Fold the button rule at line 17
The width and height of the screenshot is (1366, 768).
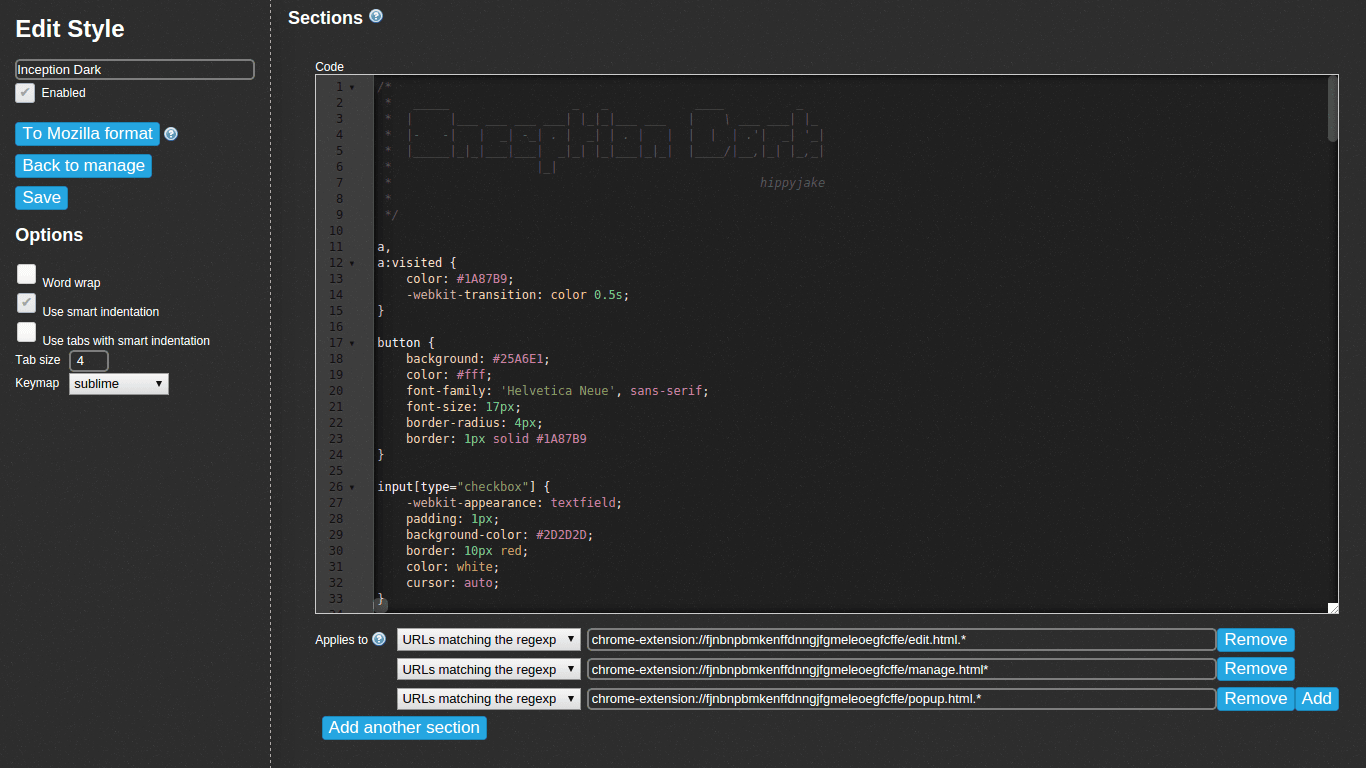[x=352, y=343]
